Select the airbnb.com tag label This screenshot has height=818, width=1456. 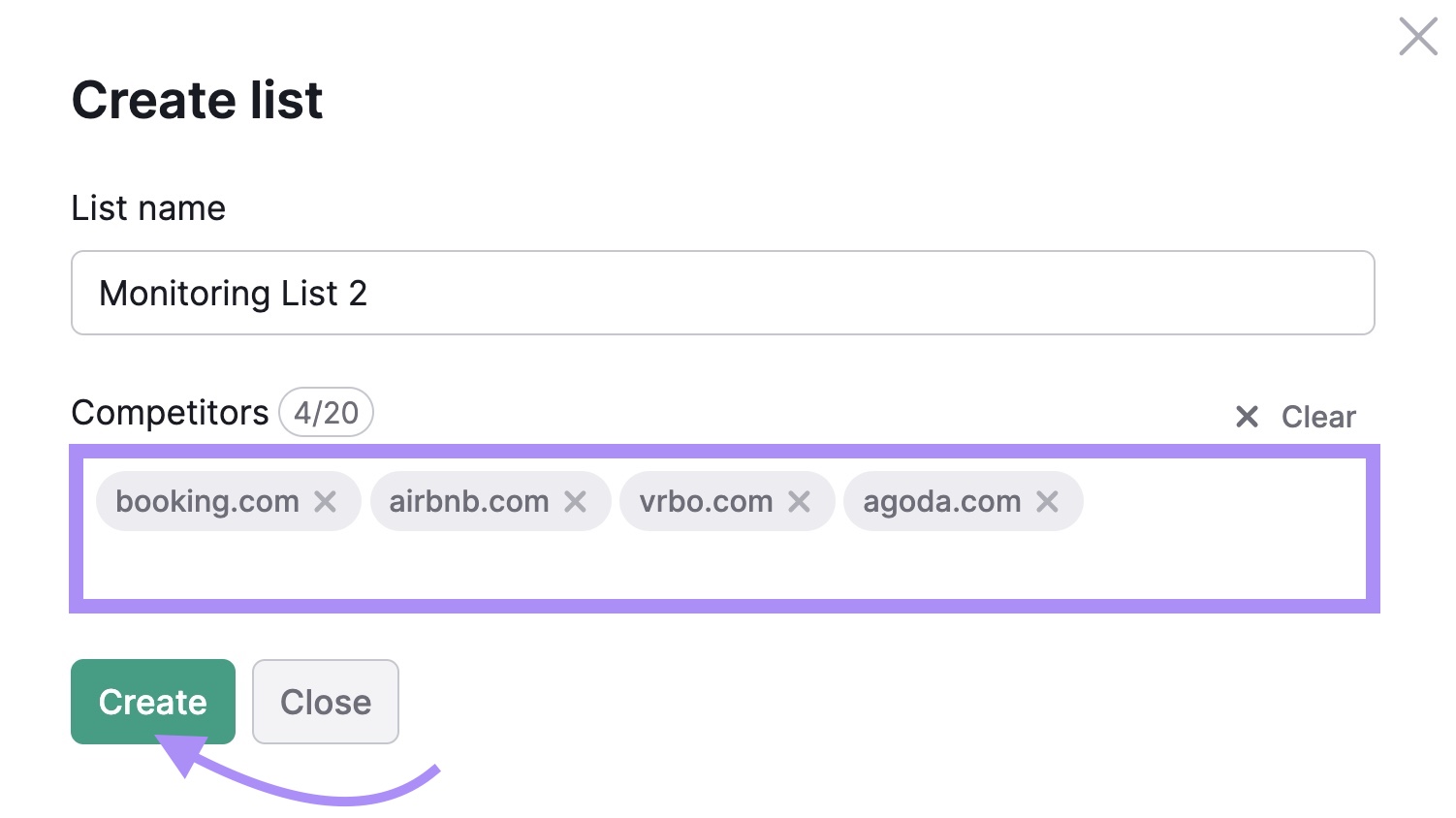click(469, 501)
